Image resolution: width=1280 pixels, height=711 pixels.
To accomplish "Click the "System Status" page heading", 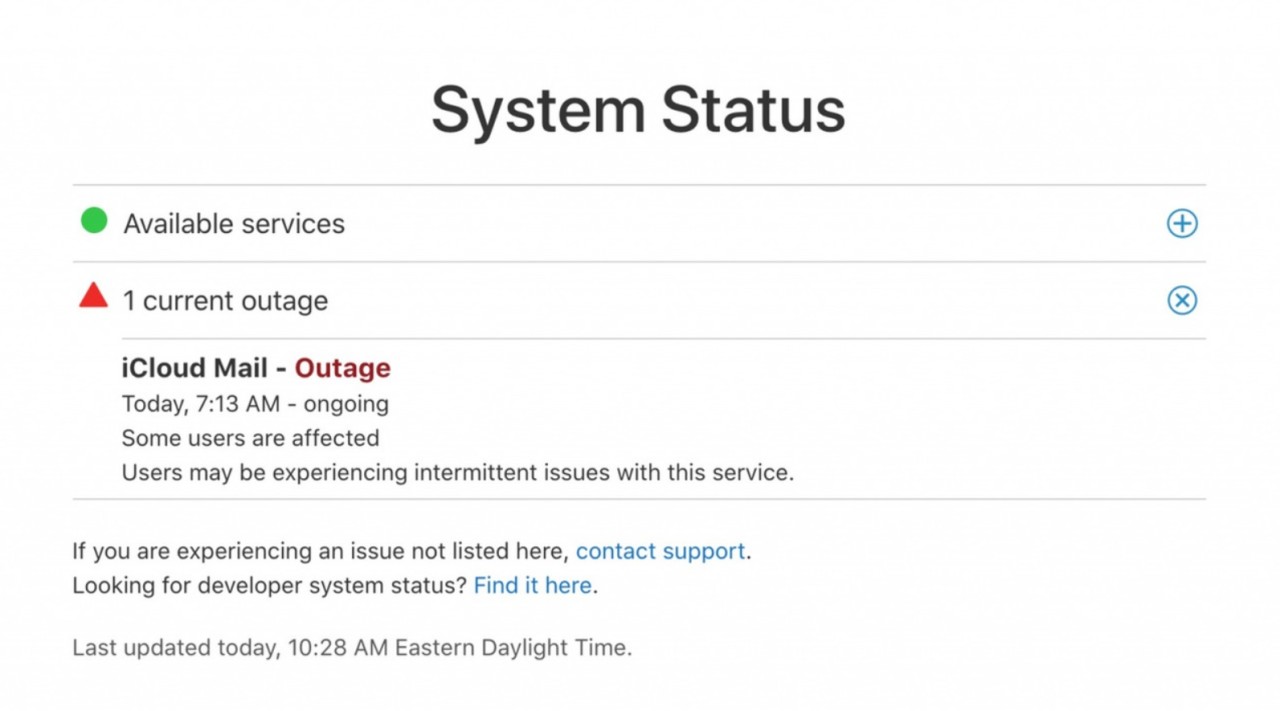I will pyautogui.click(x=638, y=109).
